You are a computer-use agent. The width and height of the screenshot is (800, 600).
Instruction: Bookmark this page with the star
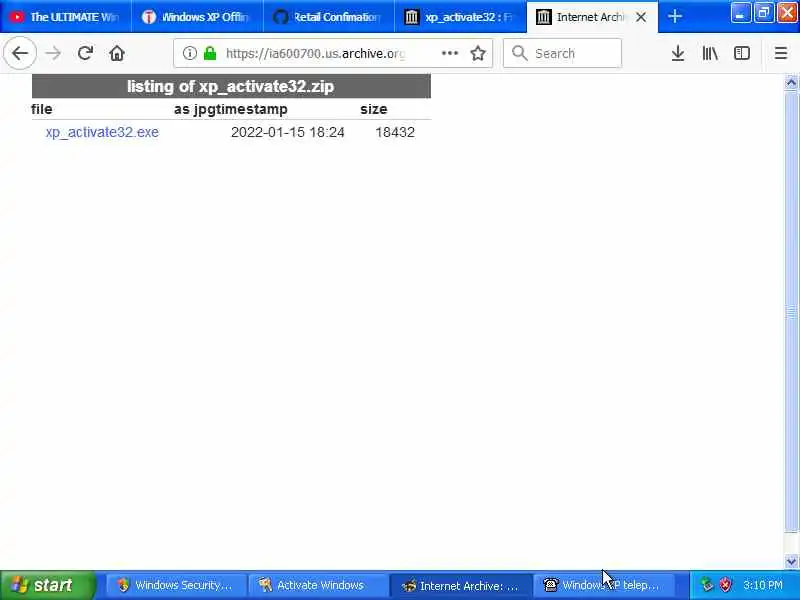[478, 53]
